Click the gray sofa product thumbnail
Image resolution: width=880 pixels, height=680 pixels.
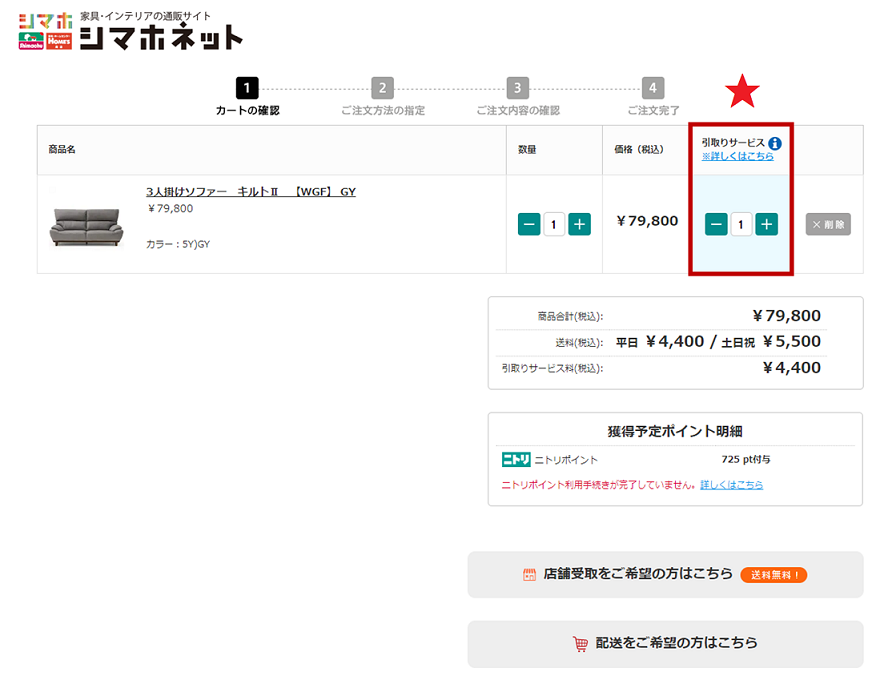coord(85,226)
